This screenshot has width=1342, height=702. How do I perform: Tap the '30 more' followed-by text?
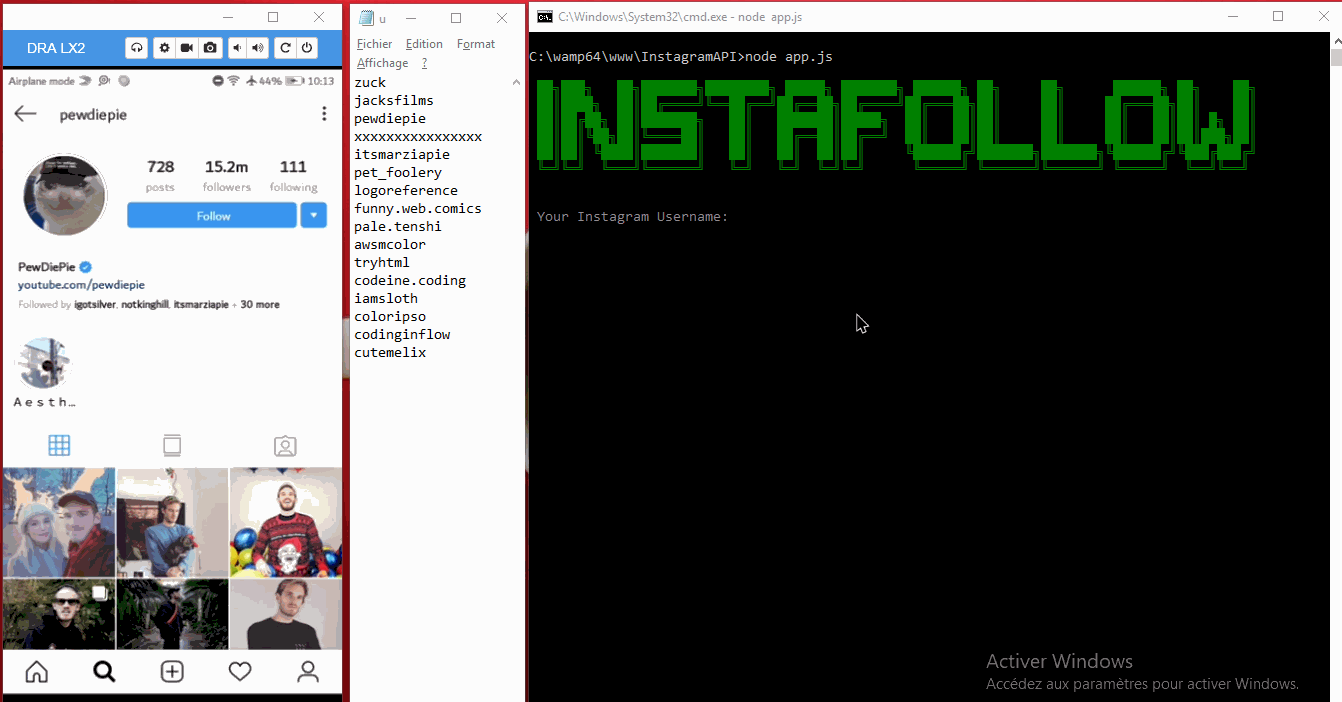260,304
